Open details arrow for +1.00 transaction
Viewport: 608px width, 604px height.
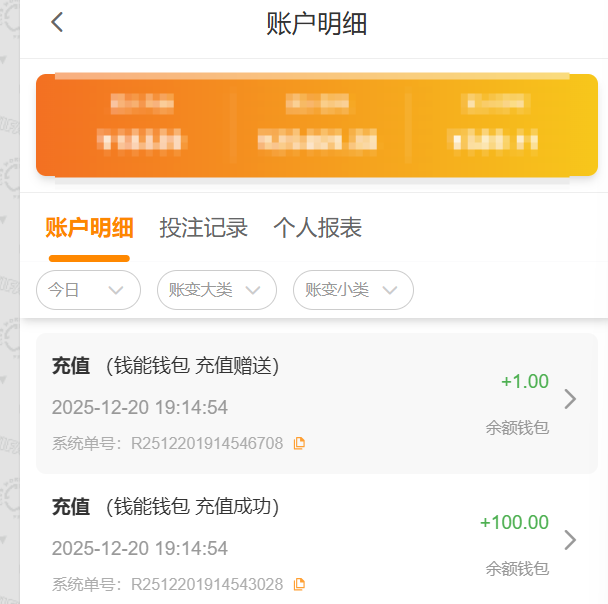pos(570,399)
